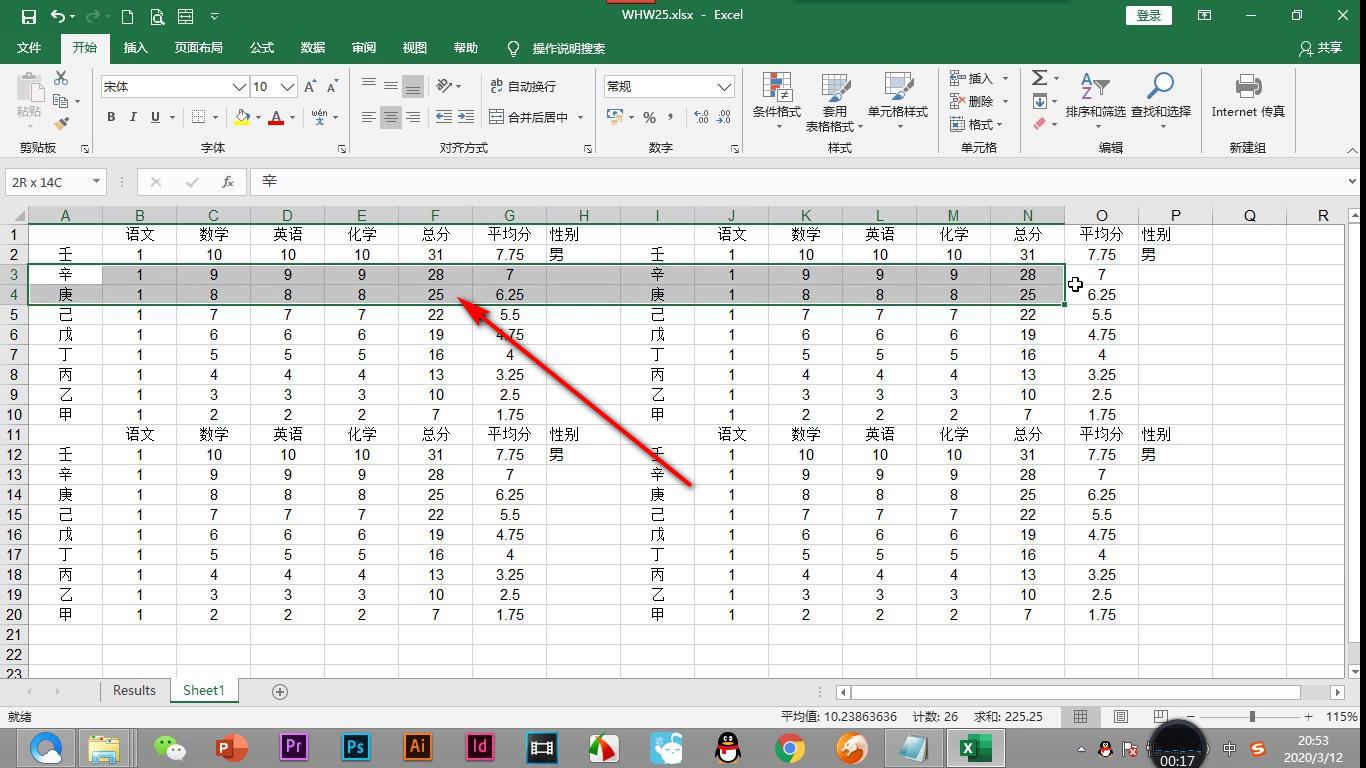
Task: Click the comma style icon
Action: 671,118
